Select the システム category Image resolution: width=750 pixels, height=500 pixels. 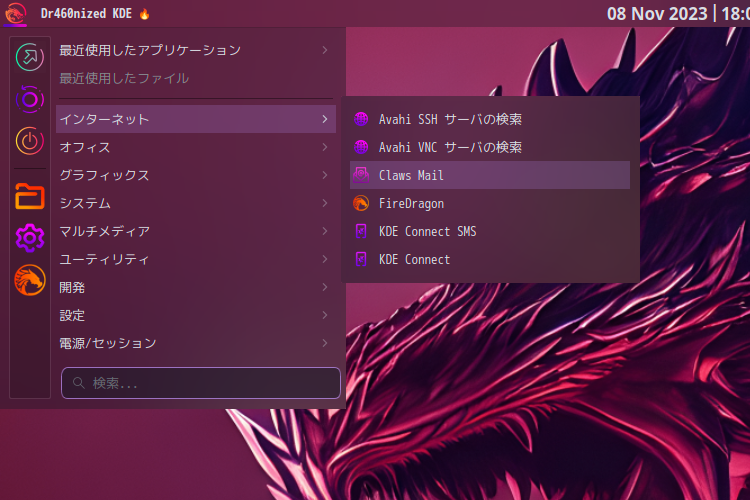click(196, 203)
